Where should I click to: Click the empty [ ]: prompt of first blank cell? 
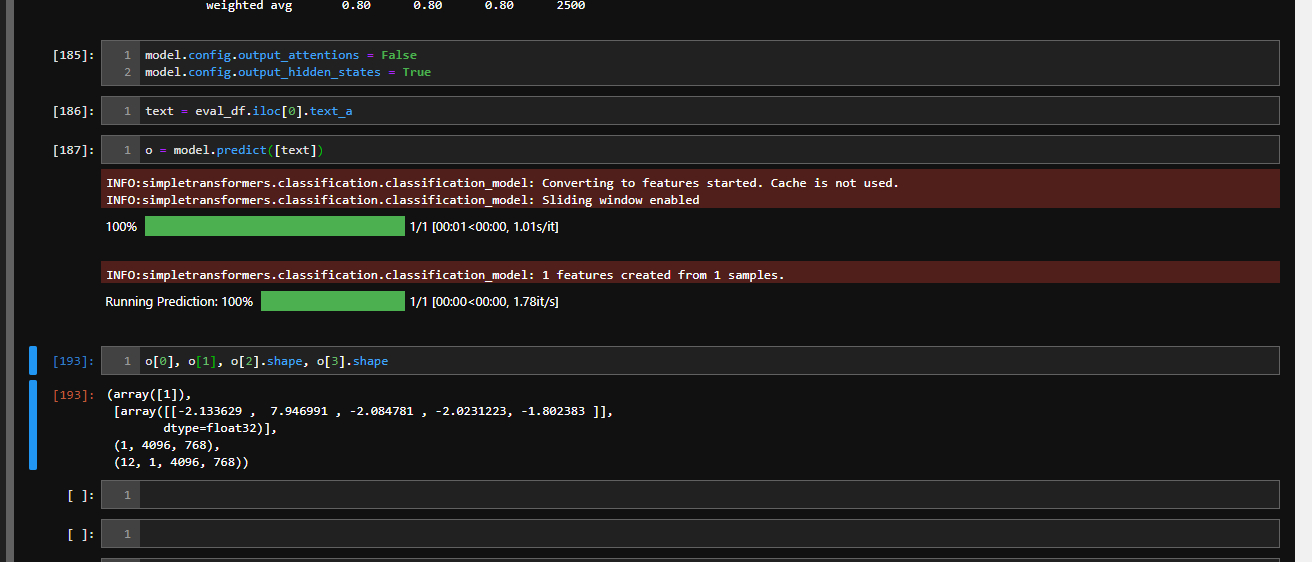81,495
